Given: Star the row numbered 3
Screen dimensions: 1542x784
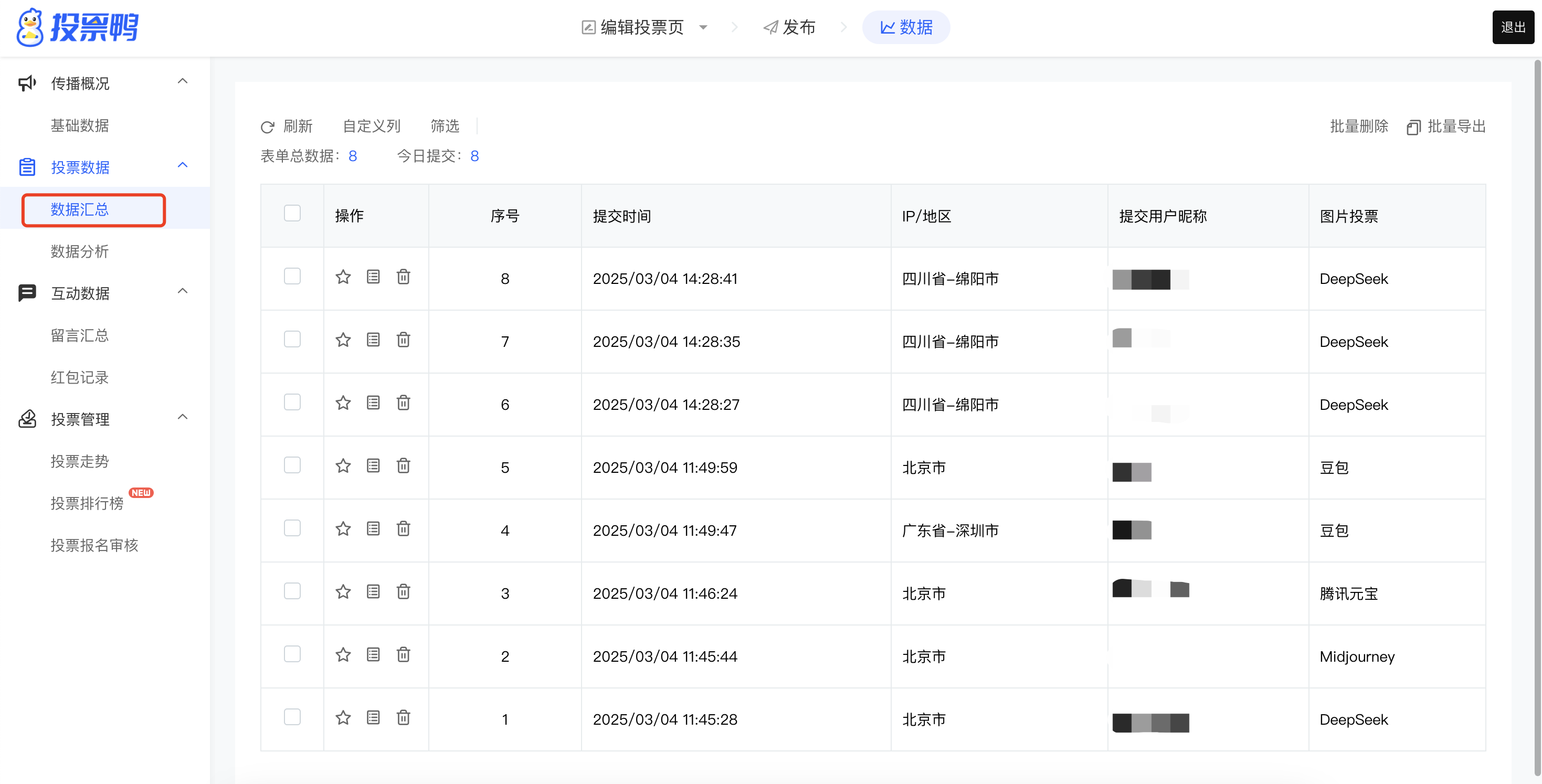Looking at the screenshot, I should [x=343, y=592].
